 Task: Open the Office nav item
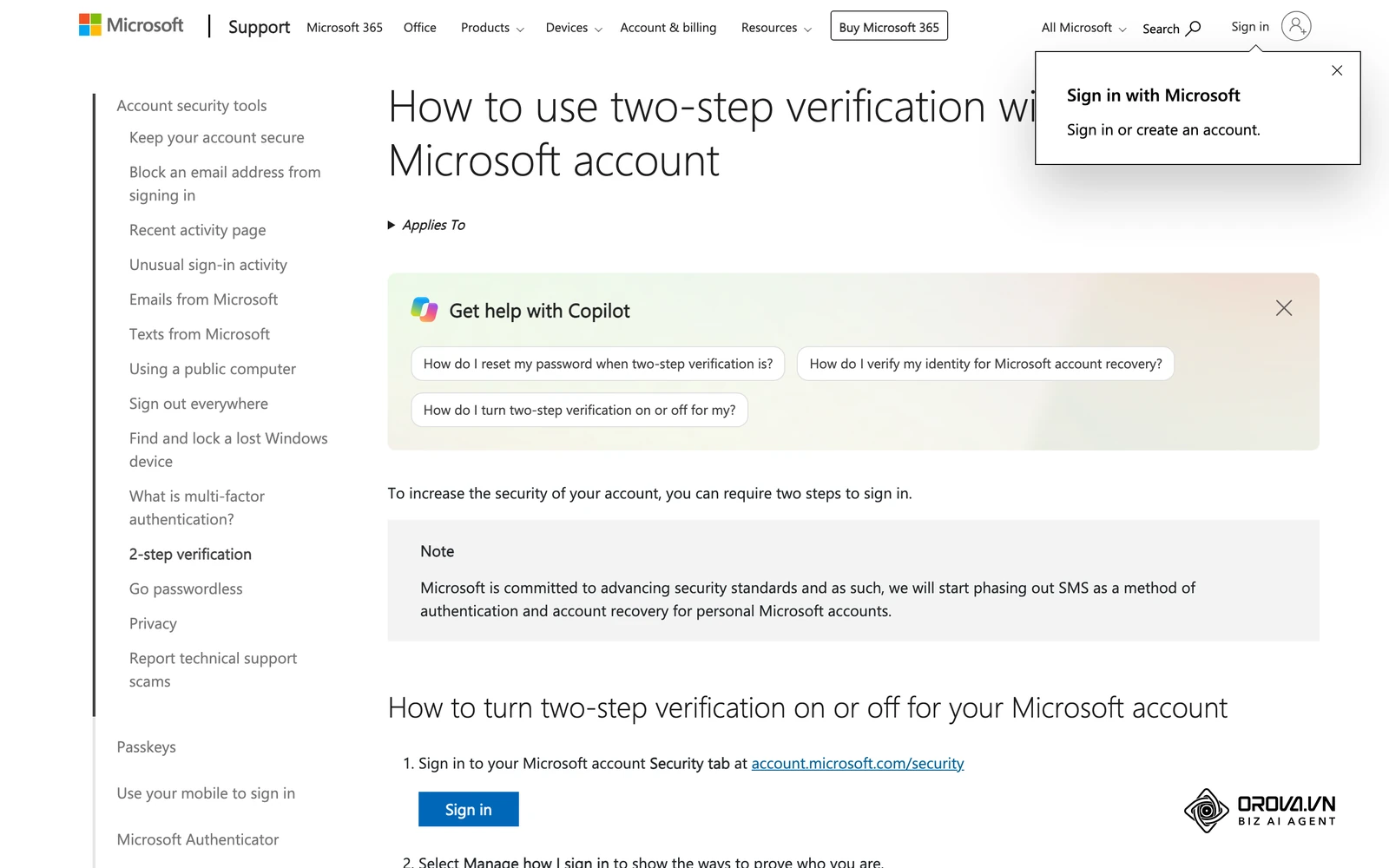point(420,28)
